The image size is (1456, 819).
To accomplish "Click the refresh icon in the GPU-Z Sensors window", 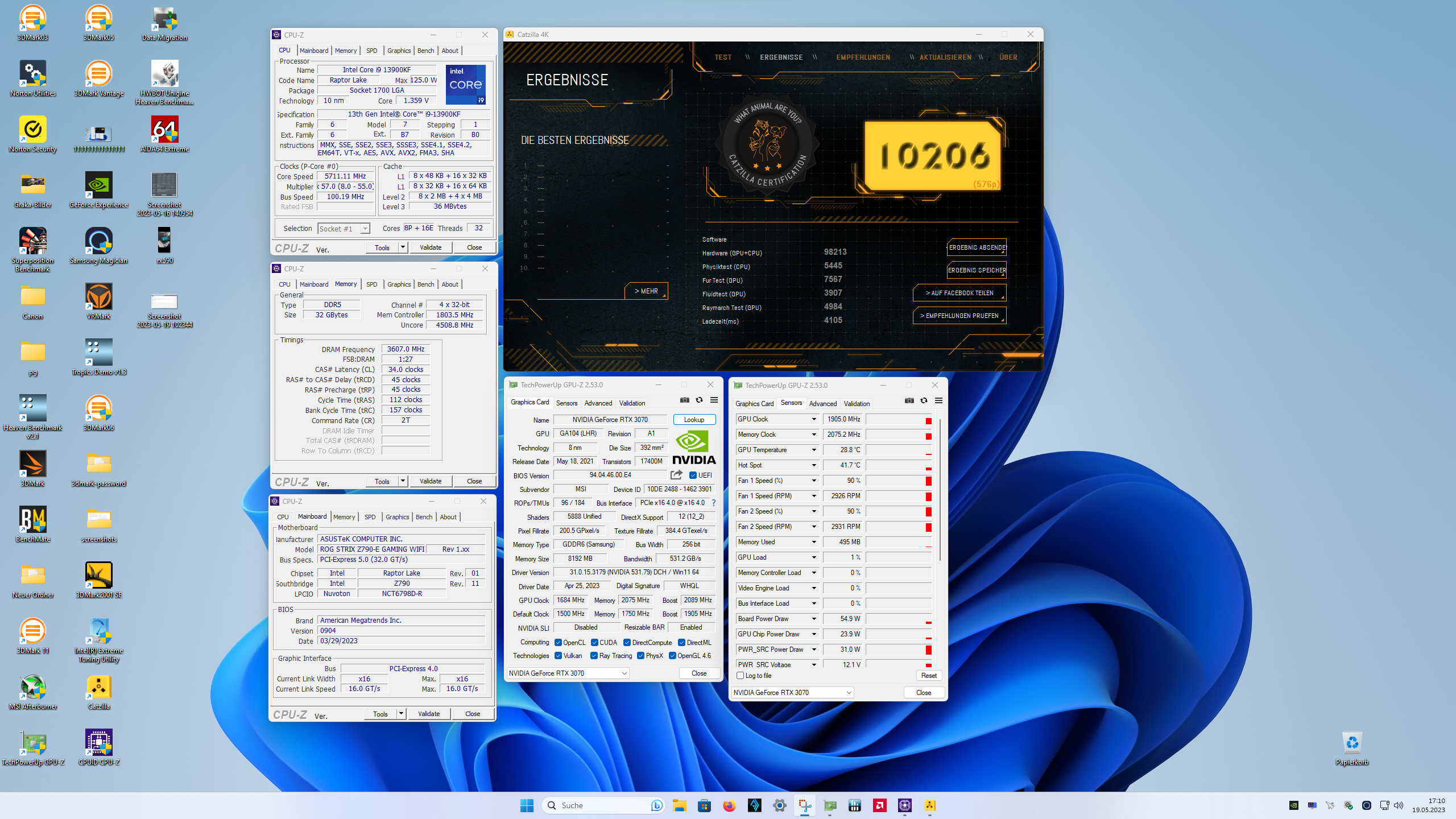I will tap(924, 401).
